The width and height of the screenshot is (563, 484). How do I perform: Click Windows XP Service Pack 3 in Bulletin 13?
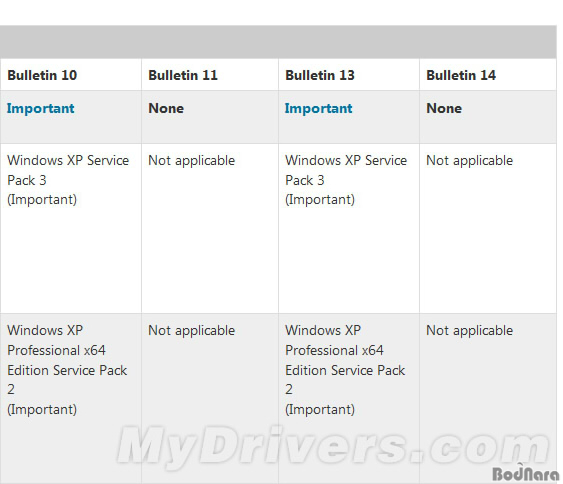coord(346,170)
